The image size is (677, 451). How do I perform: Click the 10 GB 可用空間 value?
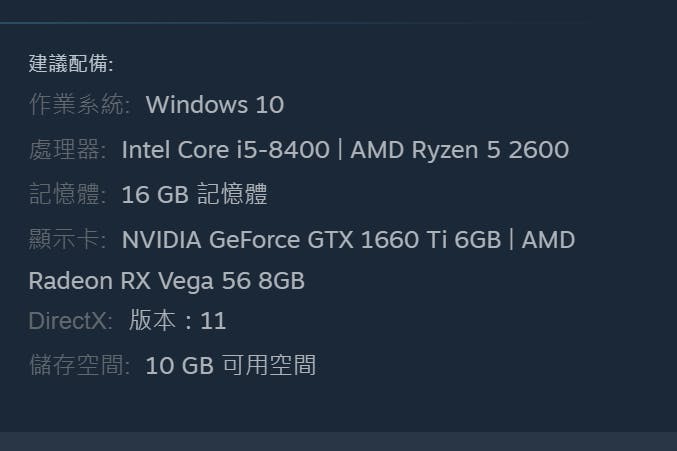pos(231,365)
